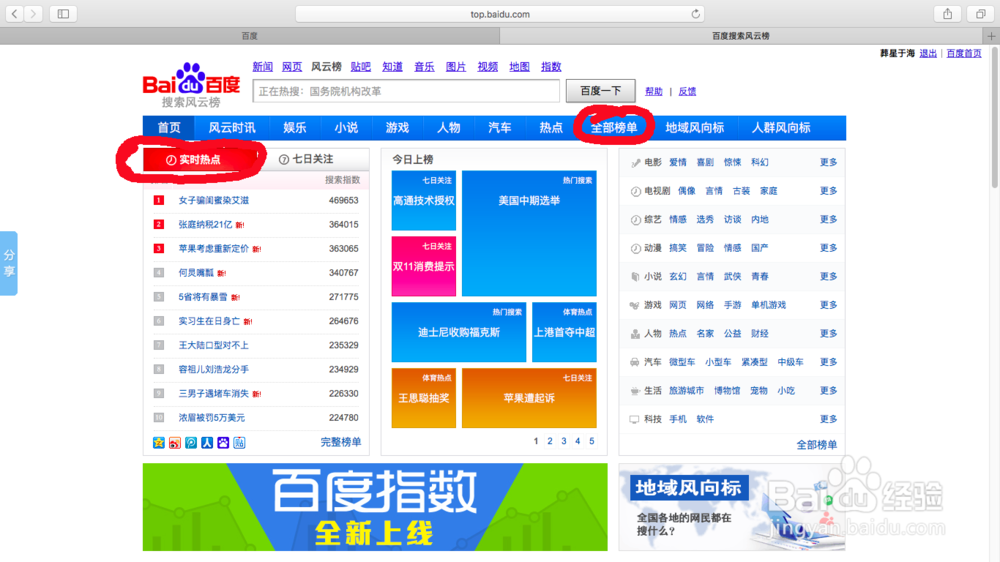This screenshot has height=562, width=1000.
Task: Open the 双11消费提示 pink tile
Action: 423,266
